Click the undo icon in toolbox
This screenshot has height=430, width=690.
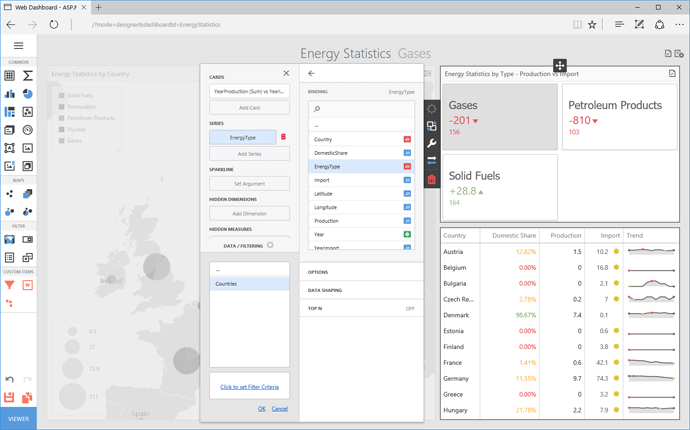click(x=10, y=380)
